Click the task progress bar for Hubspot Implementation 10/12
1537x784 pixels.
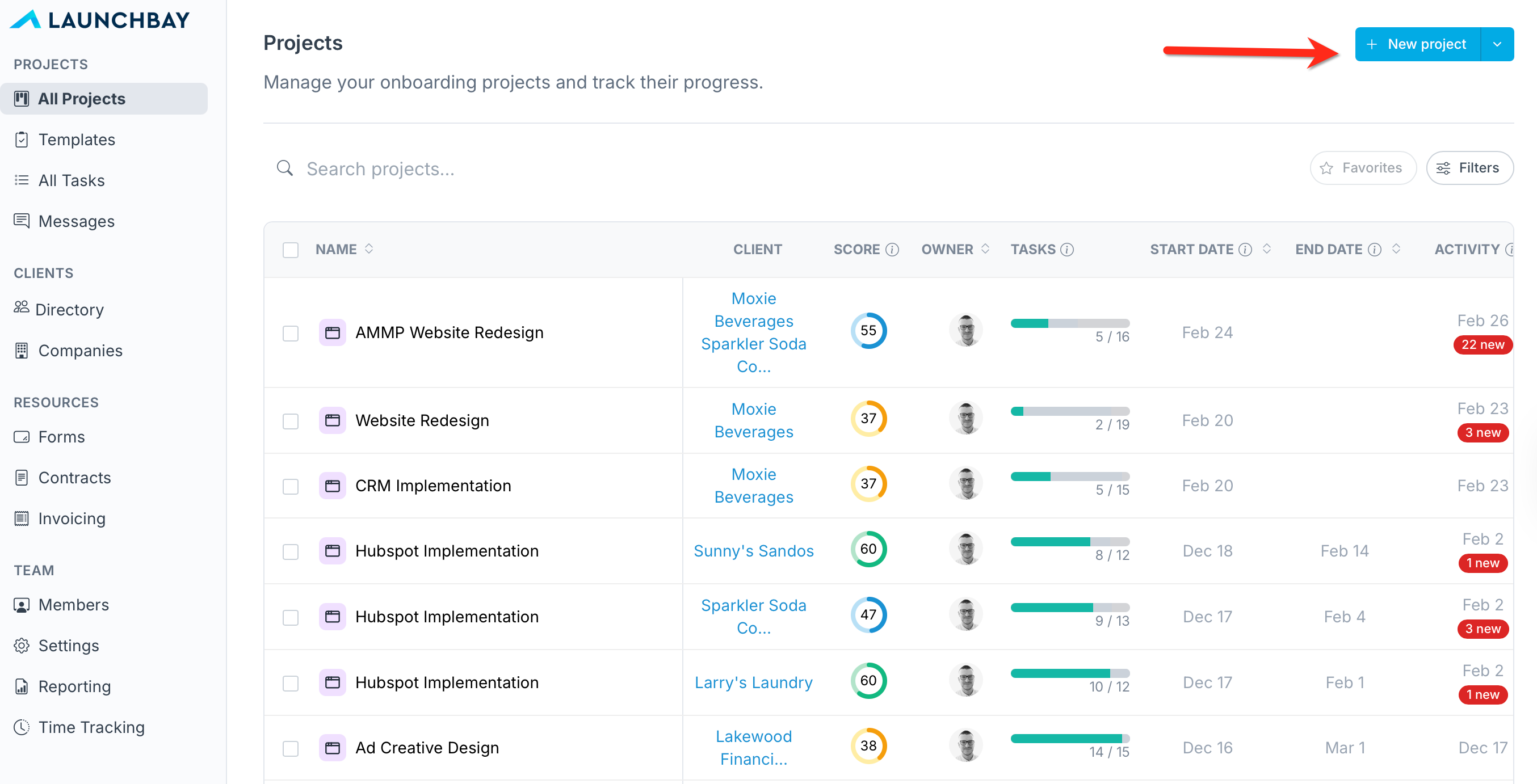pos(1069,673)
